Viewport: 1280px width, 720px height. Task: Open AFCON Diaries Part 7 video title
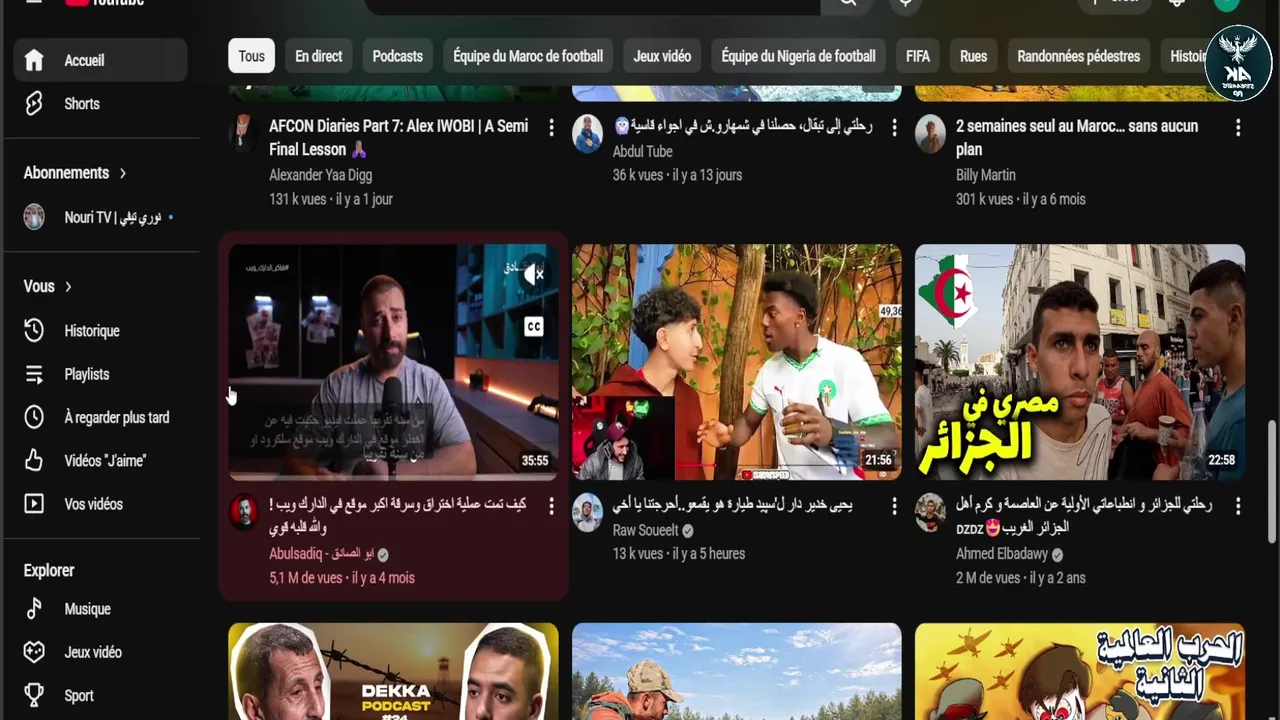[398, 138]
